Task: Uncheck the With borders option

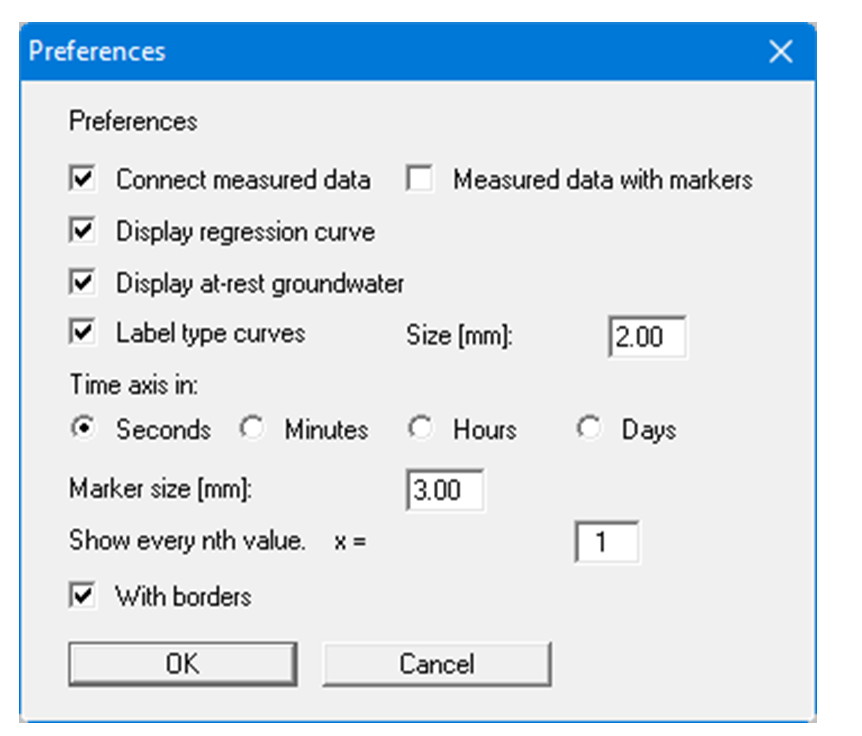Action: (x=82, y=597)
